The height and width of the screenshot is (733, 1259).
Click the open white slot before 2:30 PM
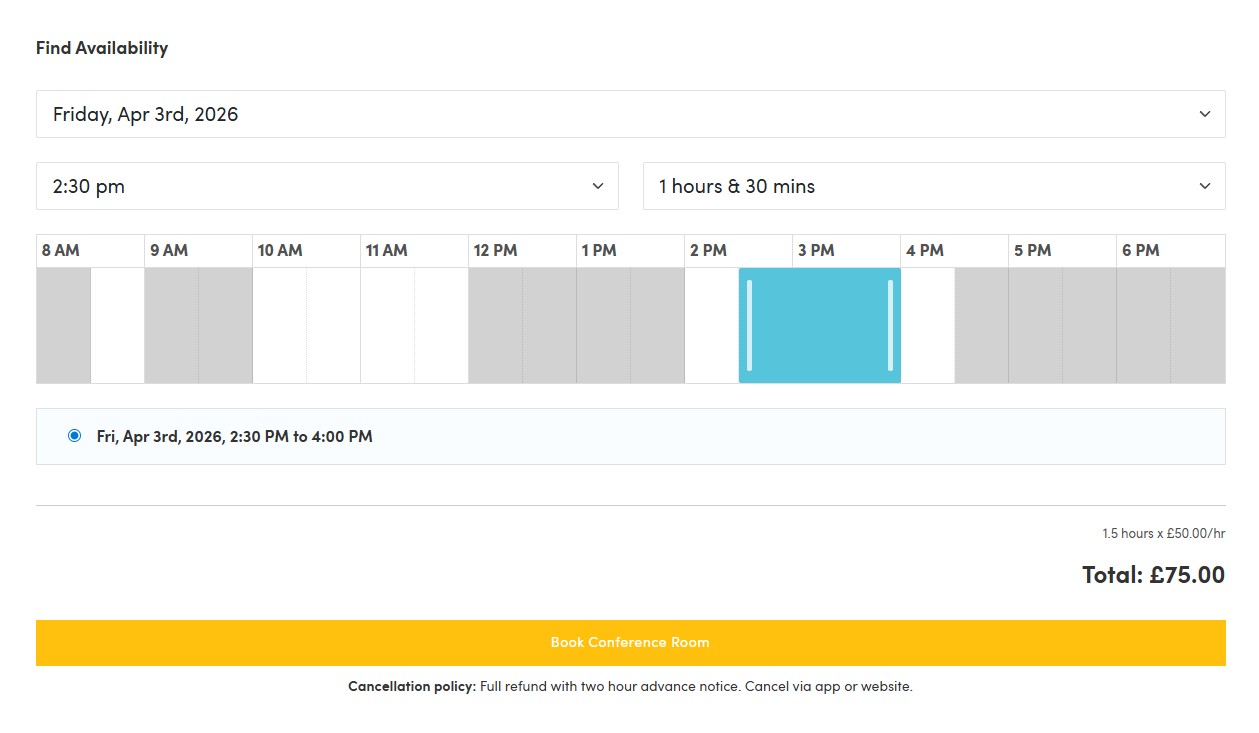[712, 324]
